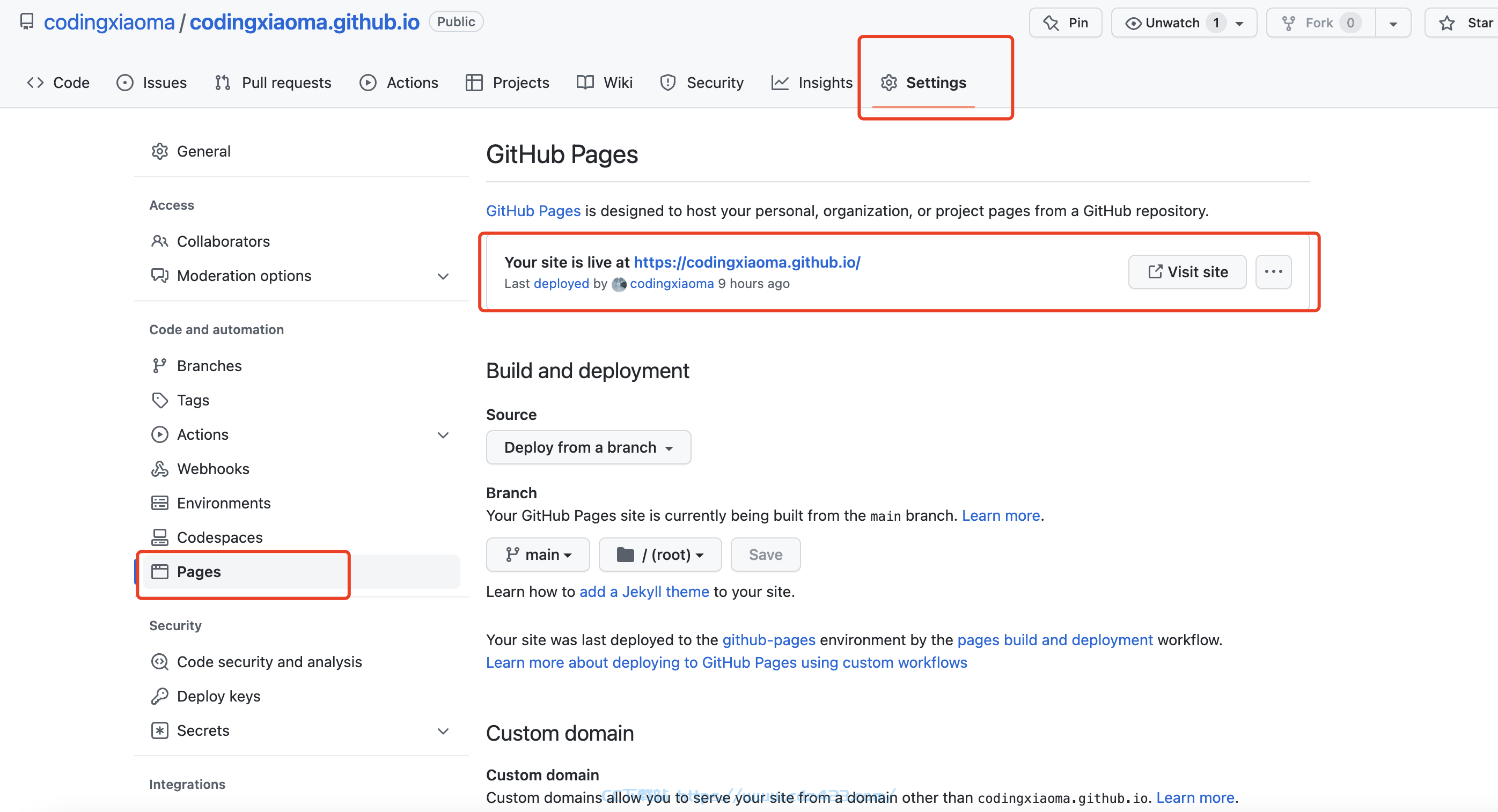Click the Deploy keys key icon
This screenshot has height=812, width=1498.
(x=159, y=696)
